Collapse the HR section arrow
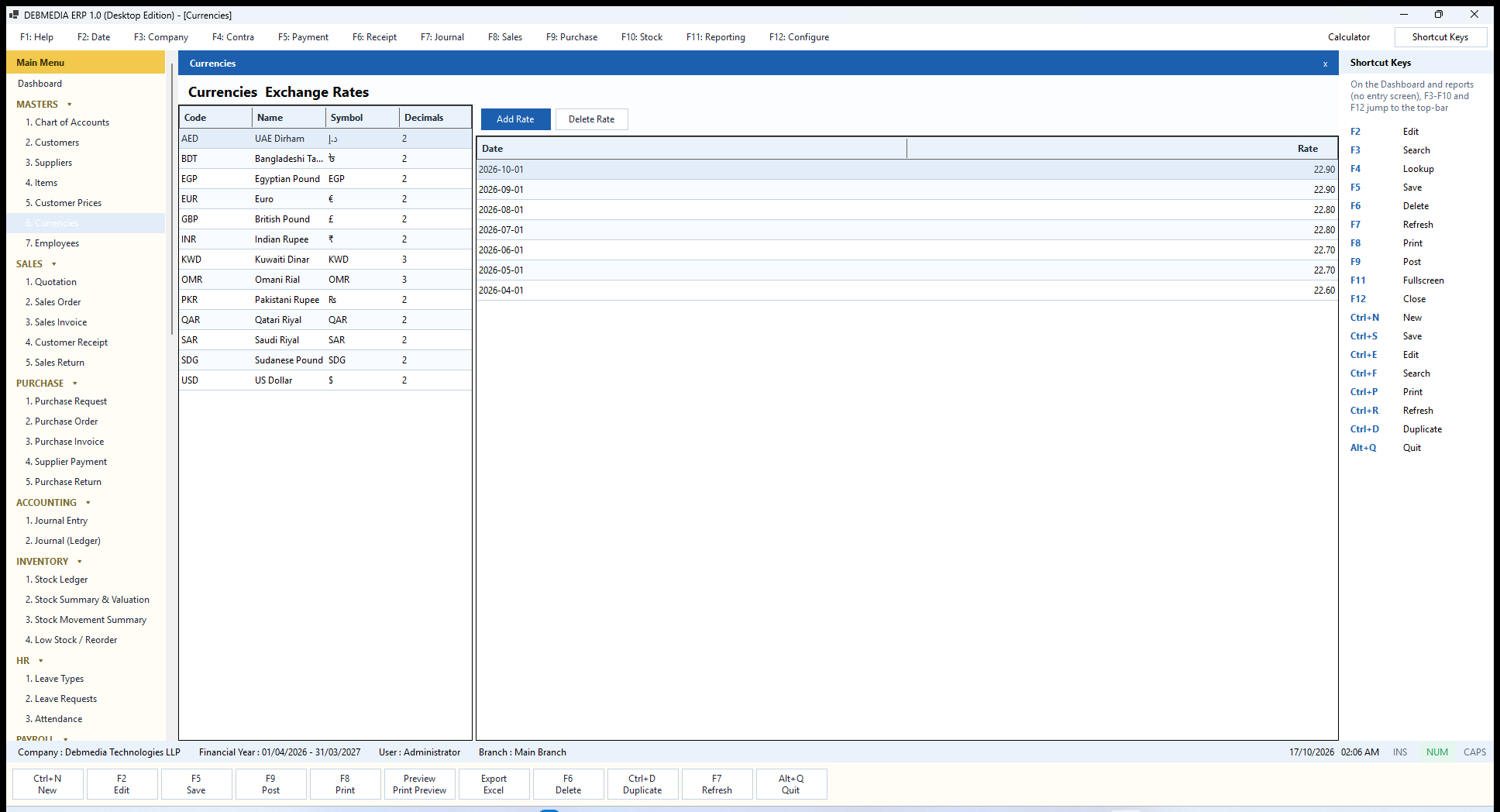The width and height of the screenshot is (1500, 812). coord(41,661)
